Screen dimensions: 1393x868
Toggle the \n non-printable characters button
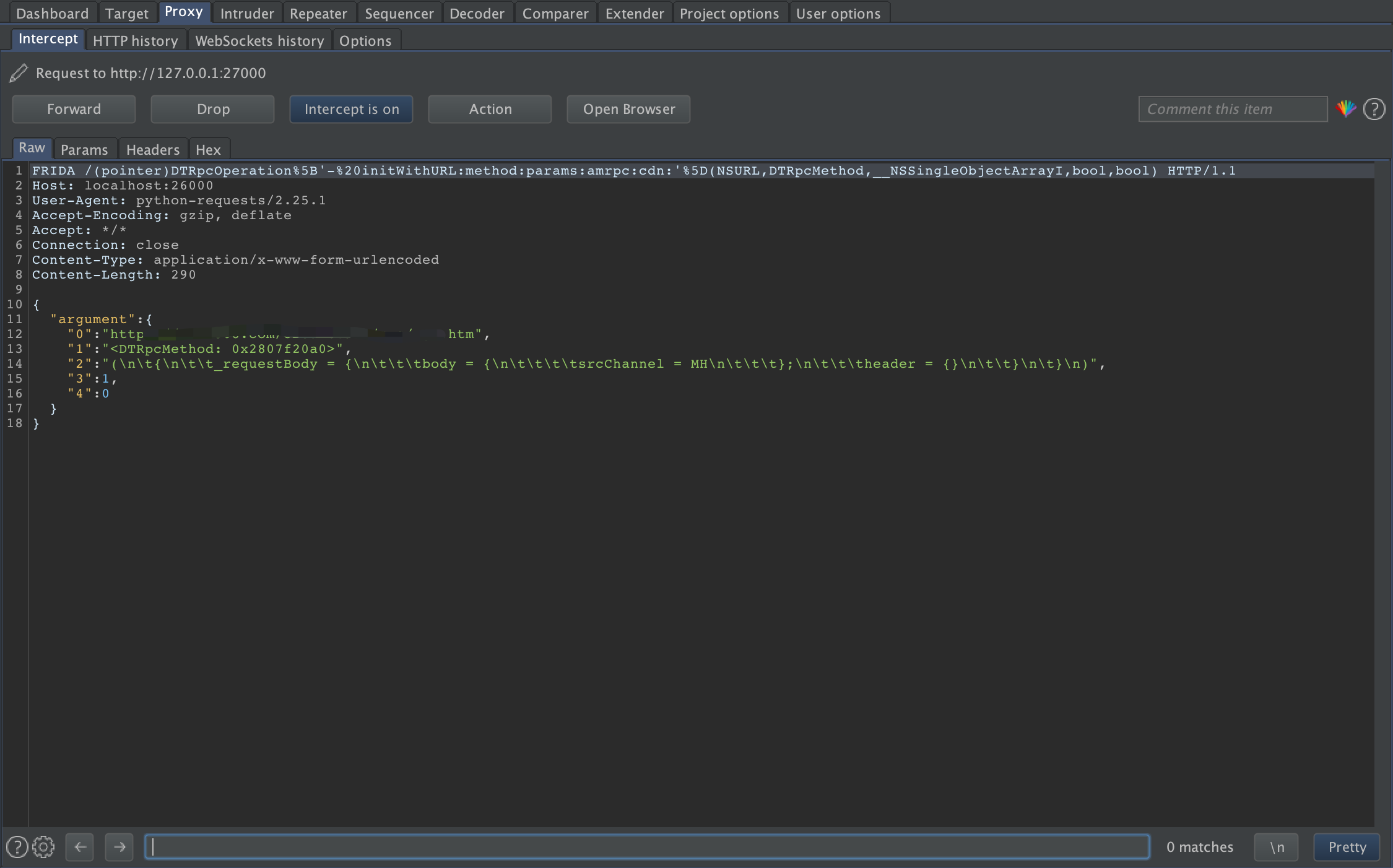pyautogui.click(x=1276, y=847)
